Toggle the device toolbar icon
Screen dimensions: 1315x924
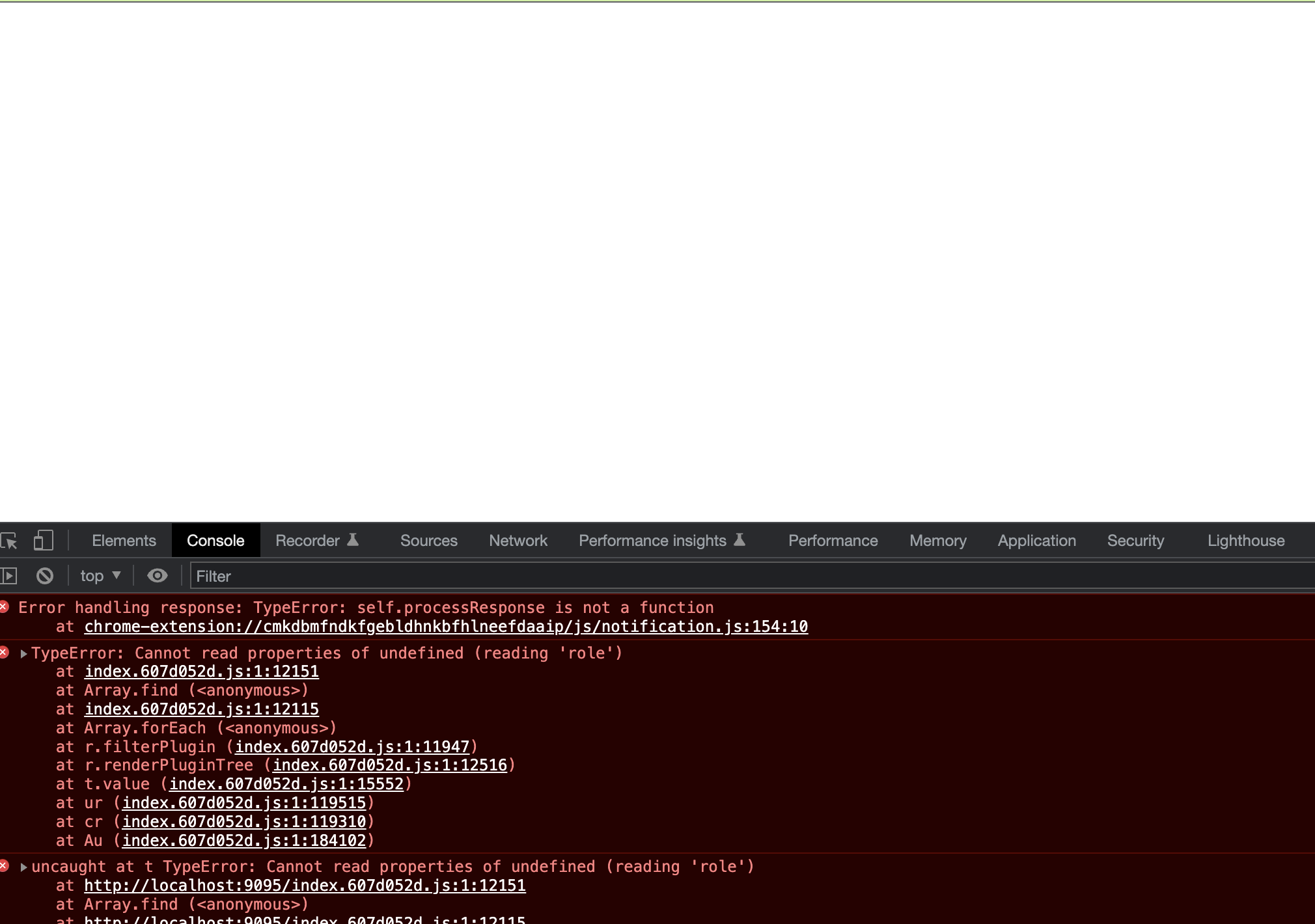pyautogui.click(x=43, y=541)
